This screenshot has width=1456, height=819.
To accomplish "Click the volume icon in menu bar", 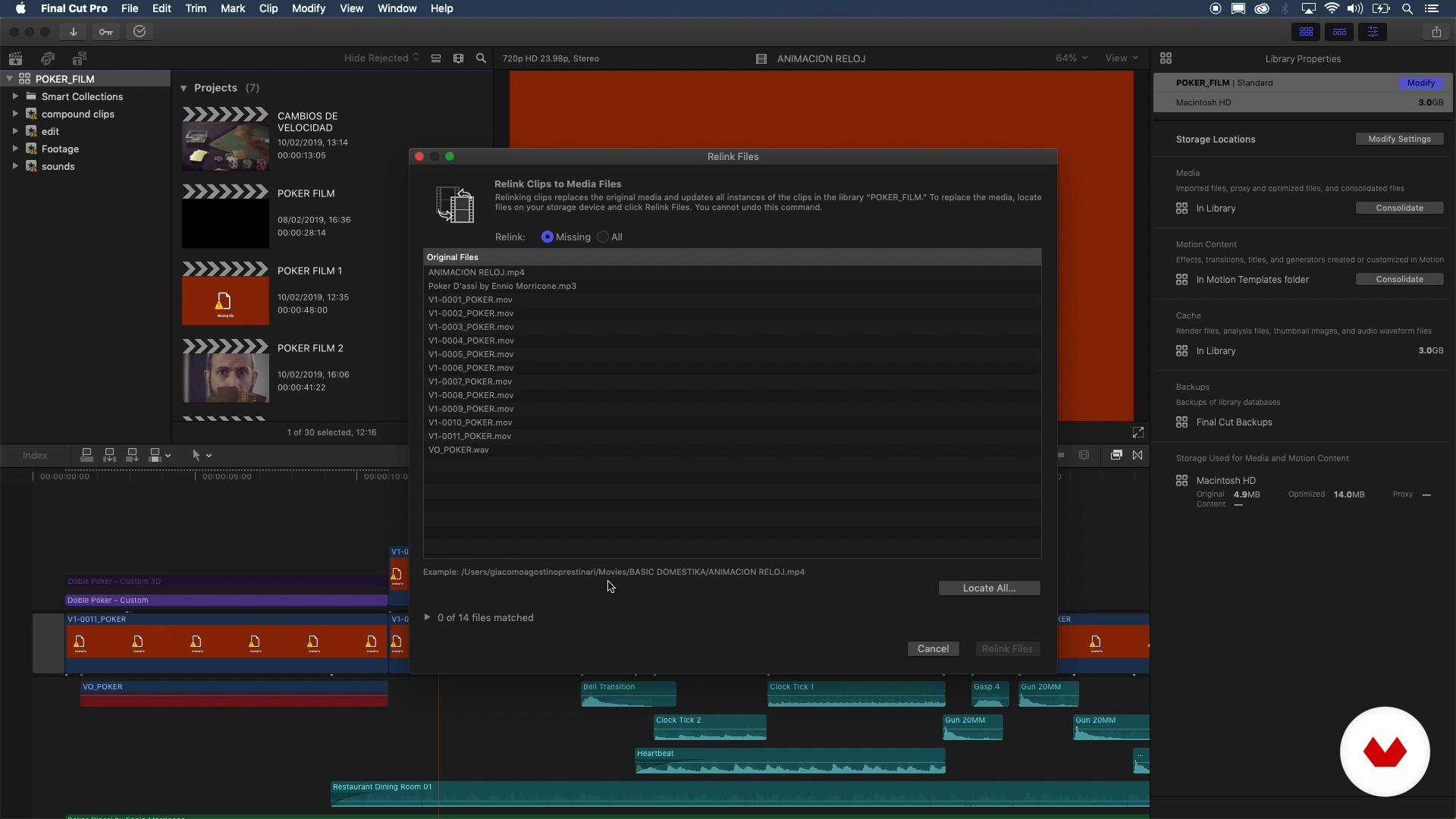I will click(x=1355, y=8).
